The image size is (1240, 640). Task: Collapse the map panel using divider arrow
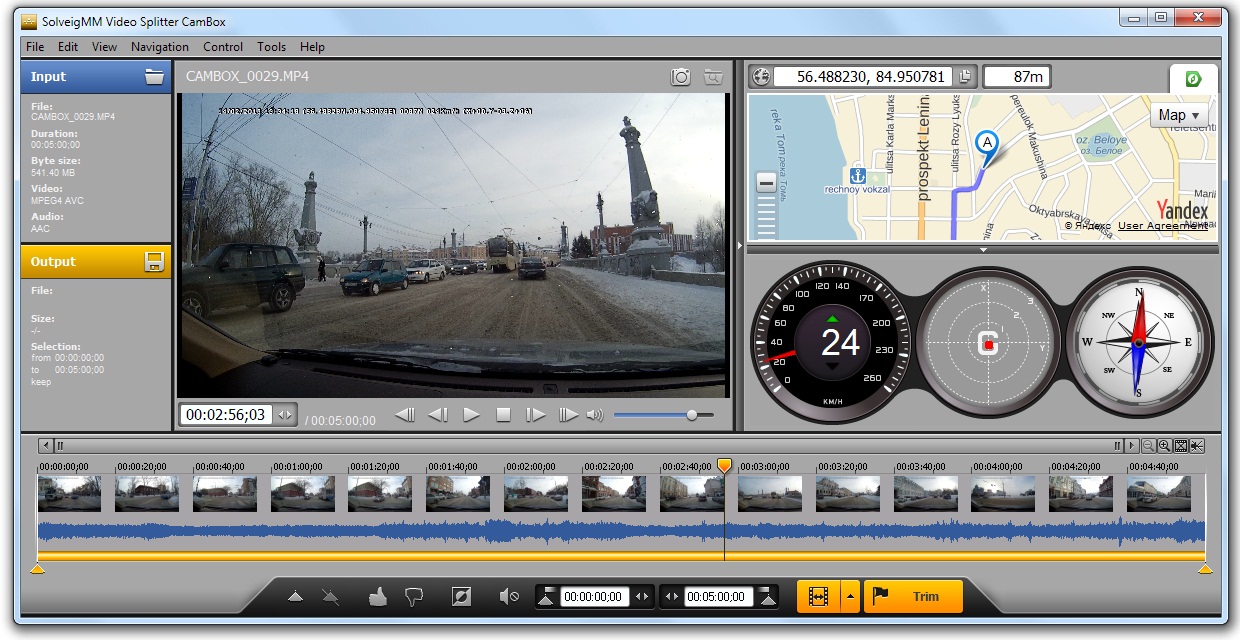[983, 249]
